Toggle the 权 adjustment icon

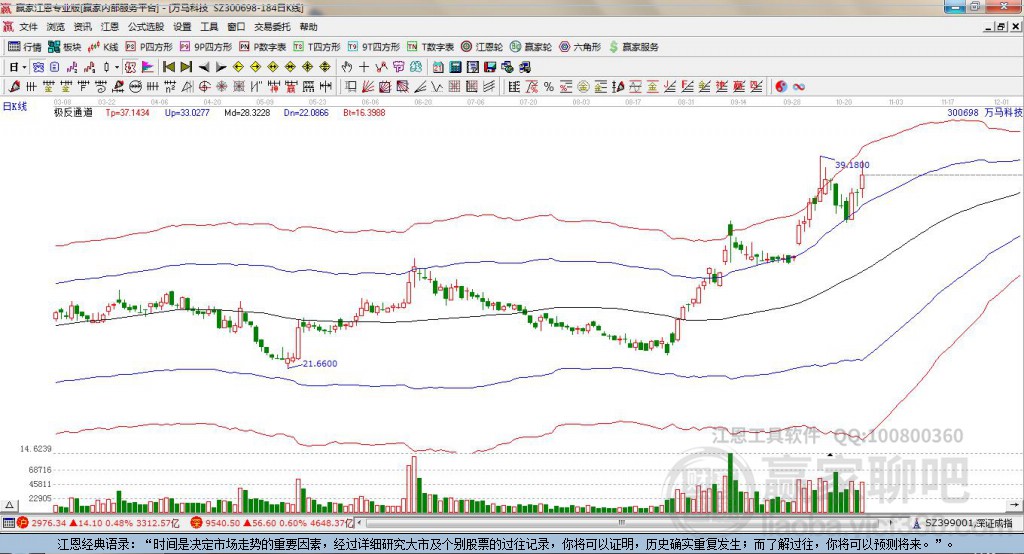[x=131, y=67]
